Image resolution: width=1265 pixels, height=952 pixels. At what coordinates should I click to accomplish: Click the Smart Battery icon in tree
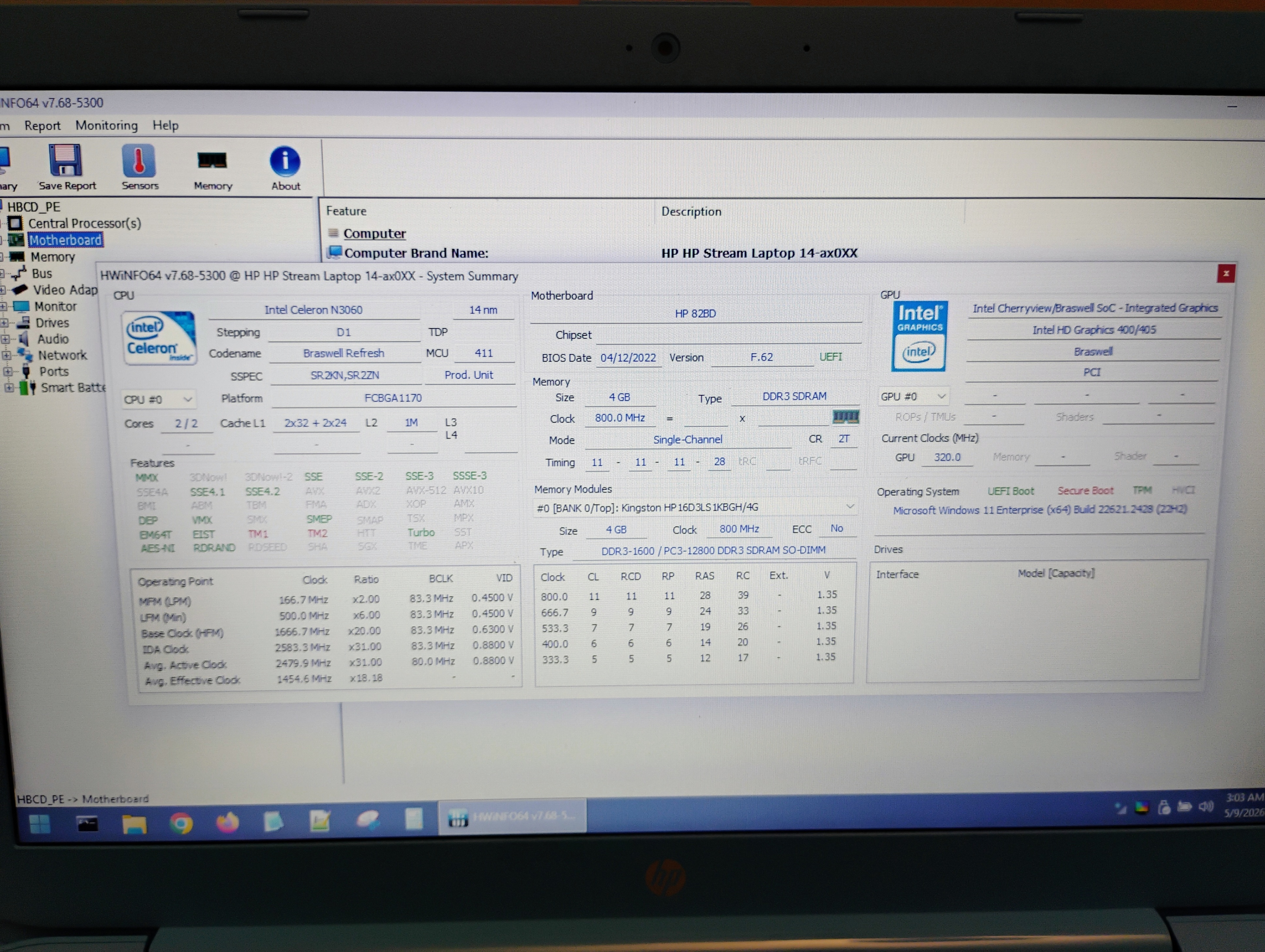tap(27, 388)
